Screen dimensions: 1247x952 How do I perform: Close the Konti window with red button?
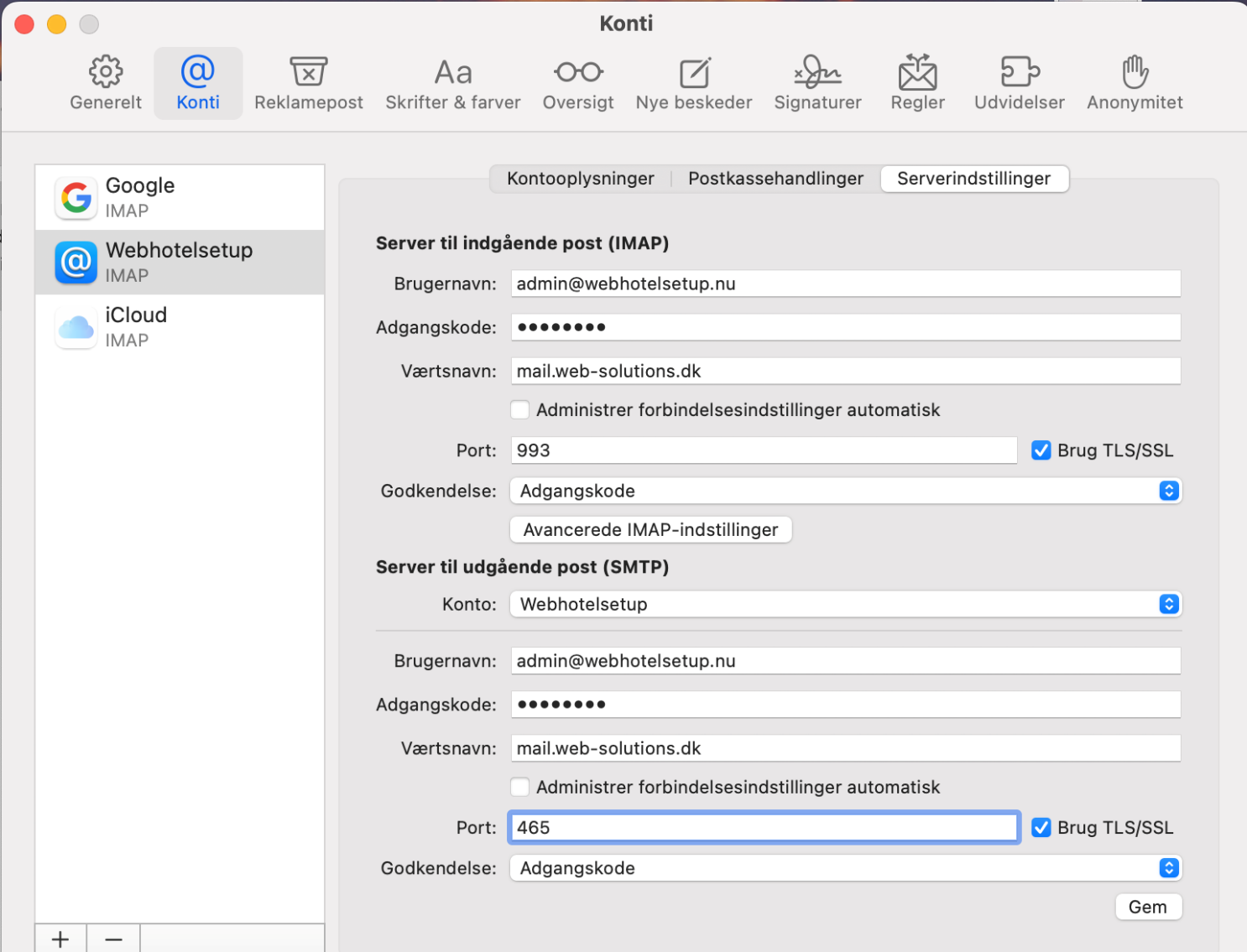pyautogui.click(x=24, y=24)
